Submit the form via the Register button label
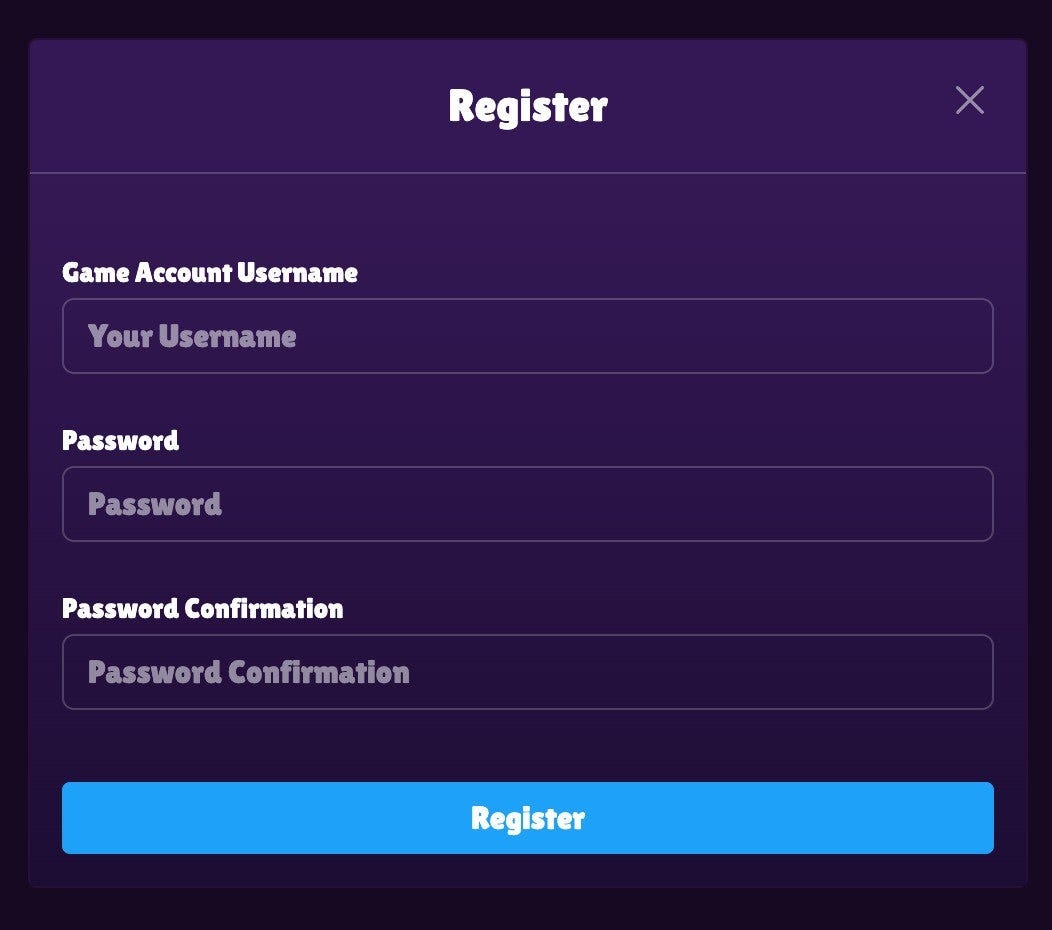 point(527,818)
